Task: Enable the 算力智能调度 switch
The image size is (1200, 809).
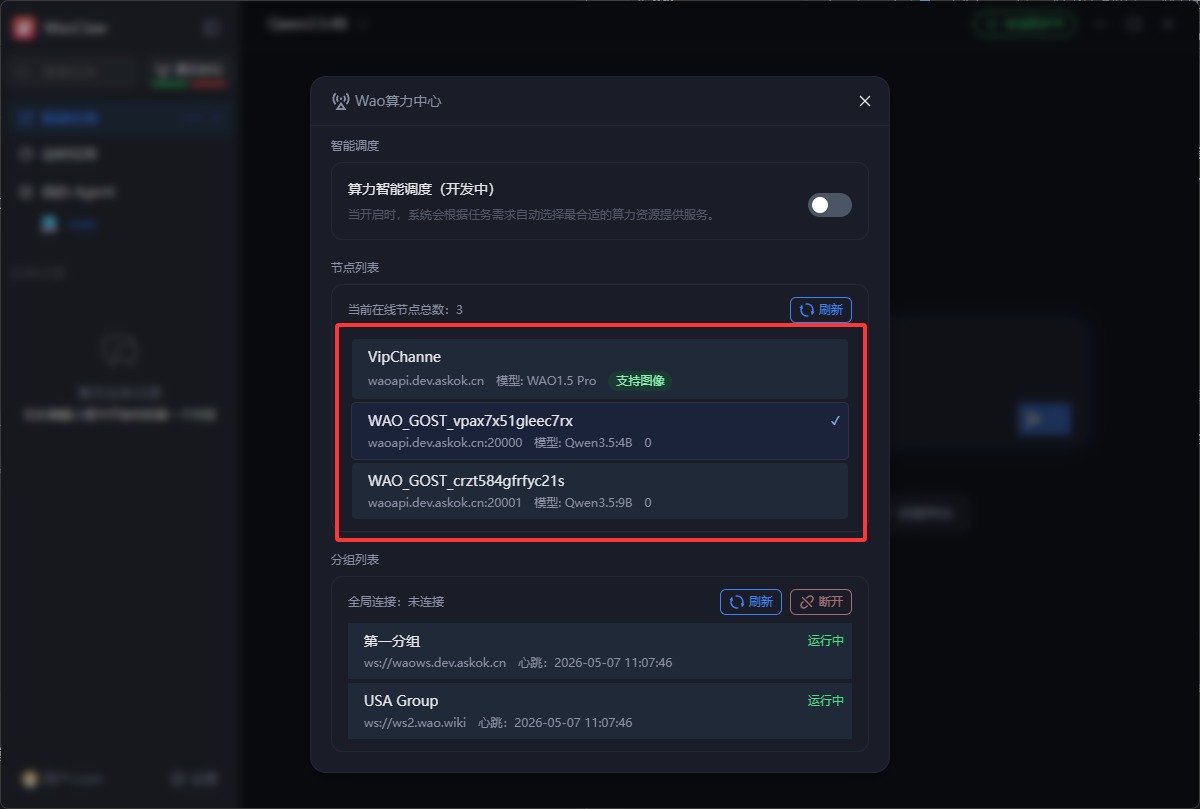Action: pos(830,205)
